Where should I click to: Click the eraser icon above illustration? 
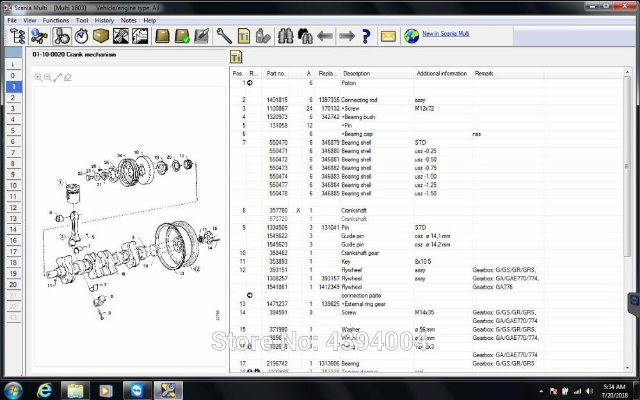coord(67,77)
